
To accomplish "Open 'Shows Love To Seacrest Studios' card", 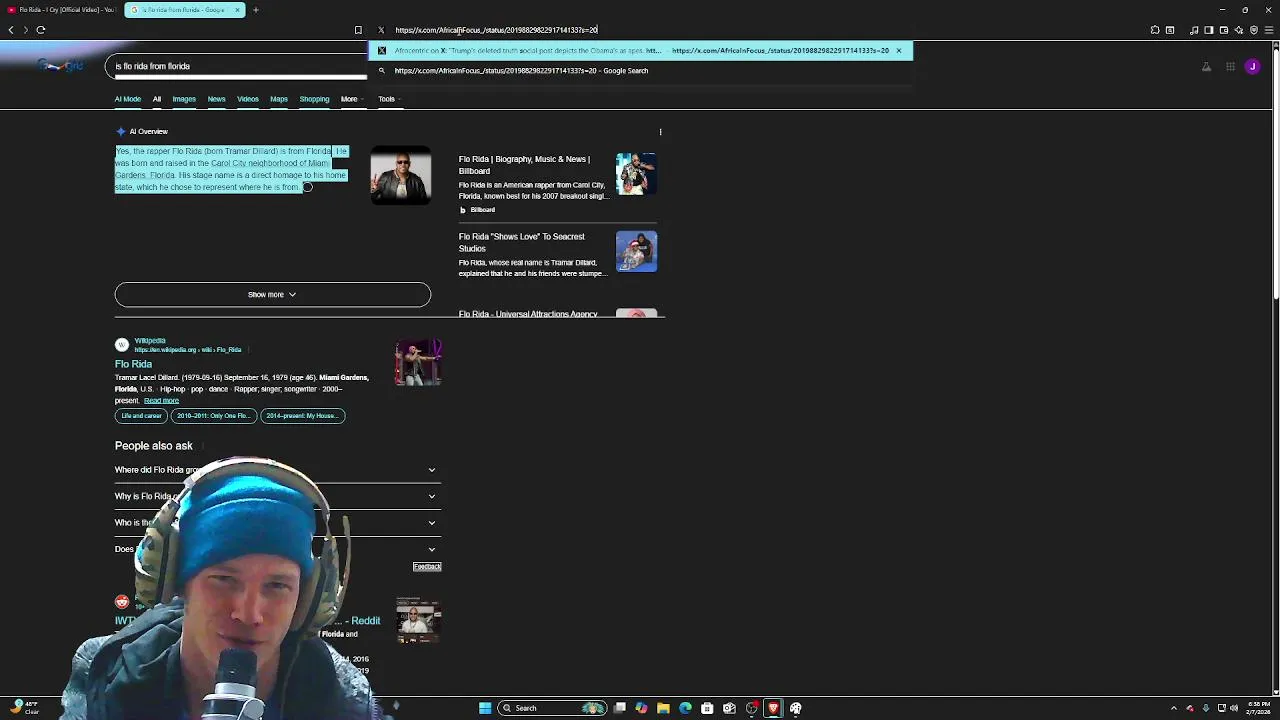I will pyautogui.click(x=558, y=255).
